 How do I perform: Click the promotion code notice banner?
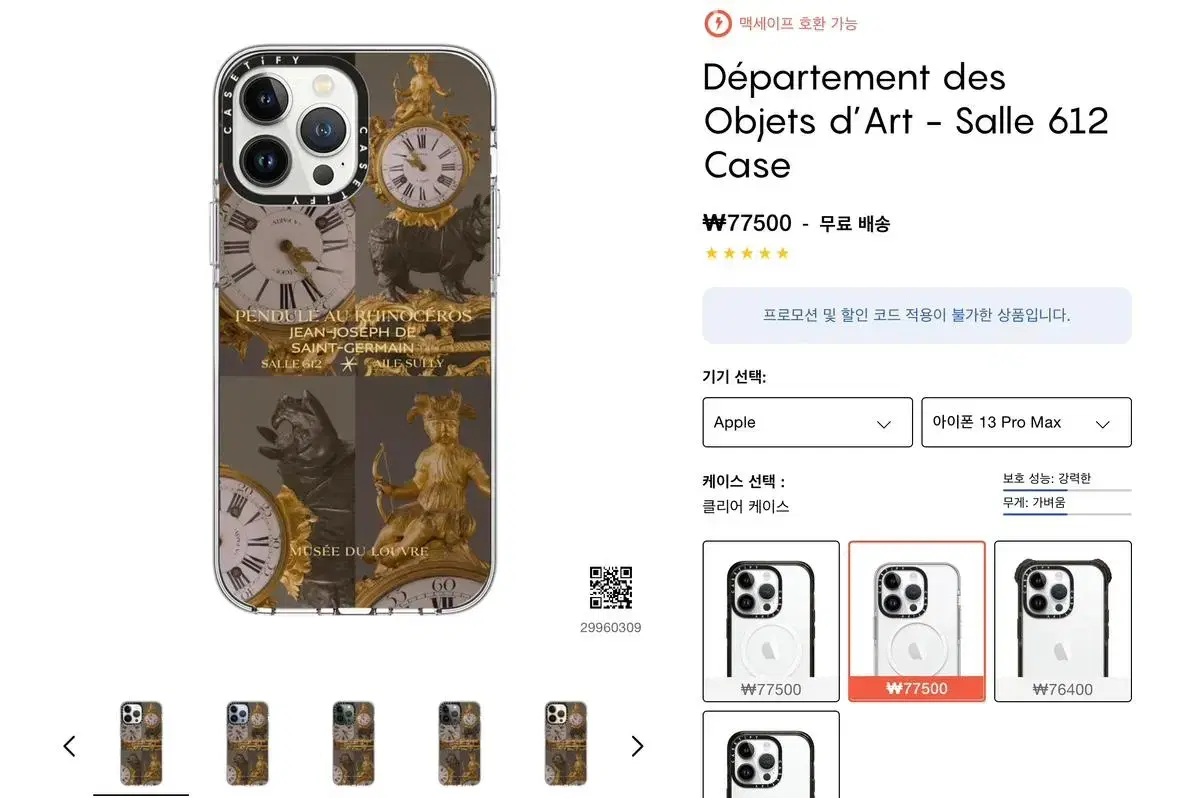click(x=917, y=315)
